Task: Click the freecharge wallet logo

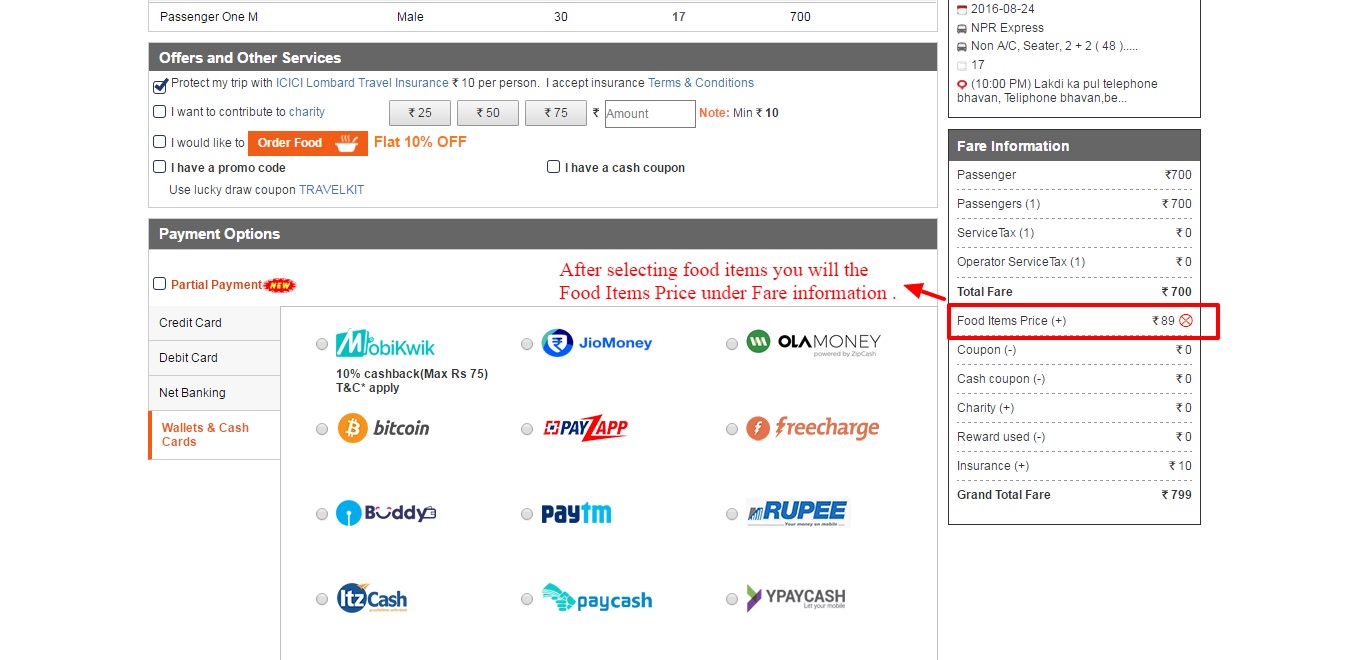Action: pyautogui.click(x=812, y=428)
